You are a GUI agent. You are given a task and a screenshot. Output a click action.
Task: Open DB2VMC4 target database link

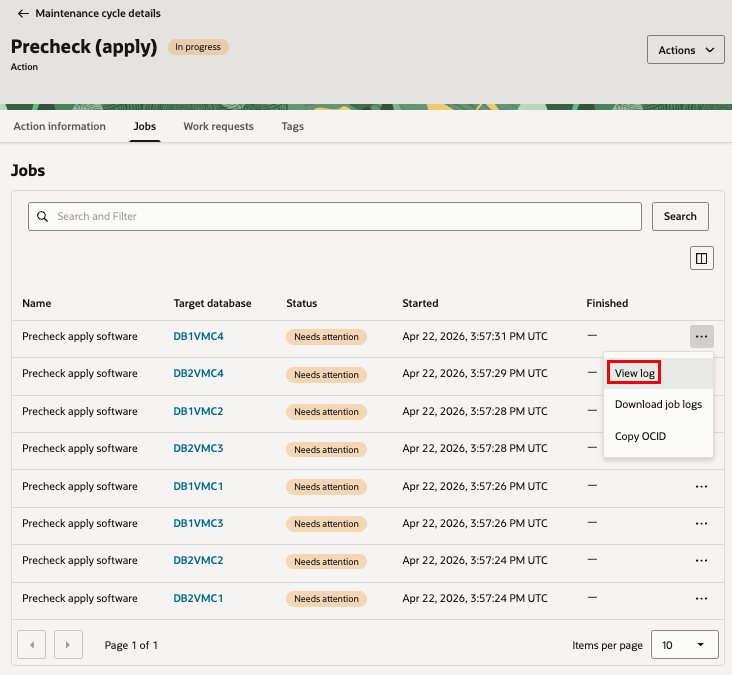[198, 373]
